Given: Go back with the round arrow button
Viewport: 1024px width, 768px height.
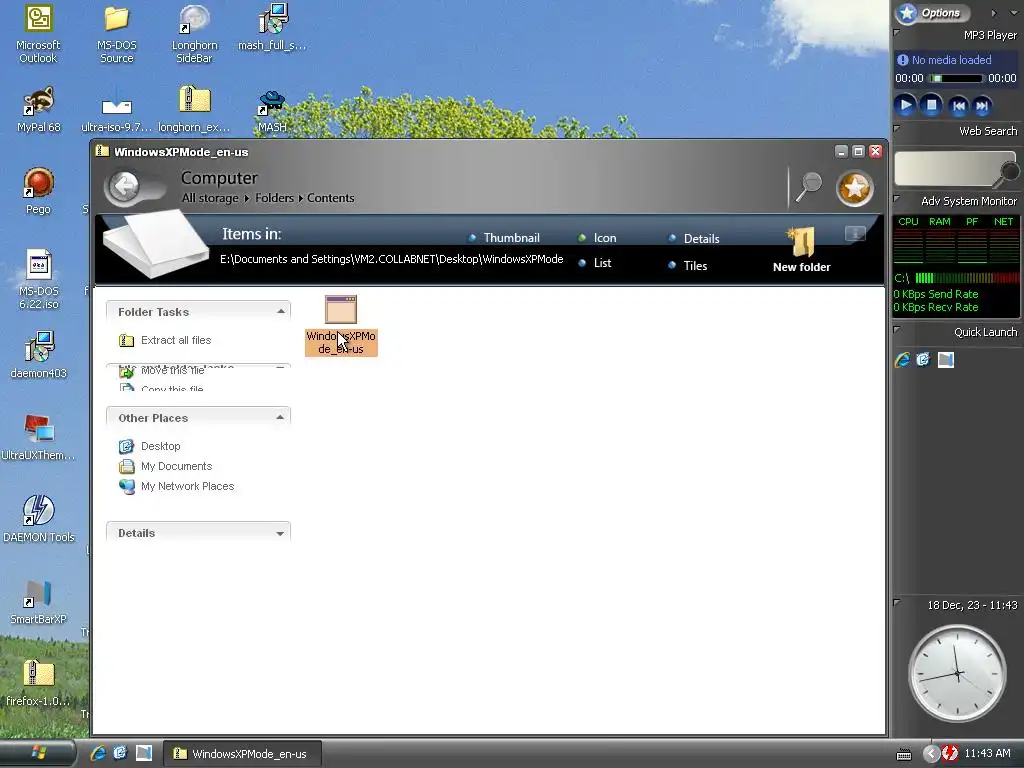Looking at the screenshot, I should (x=124, y=187).
